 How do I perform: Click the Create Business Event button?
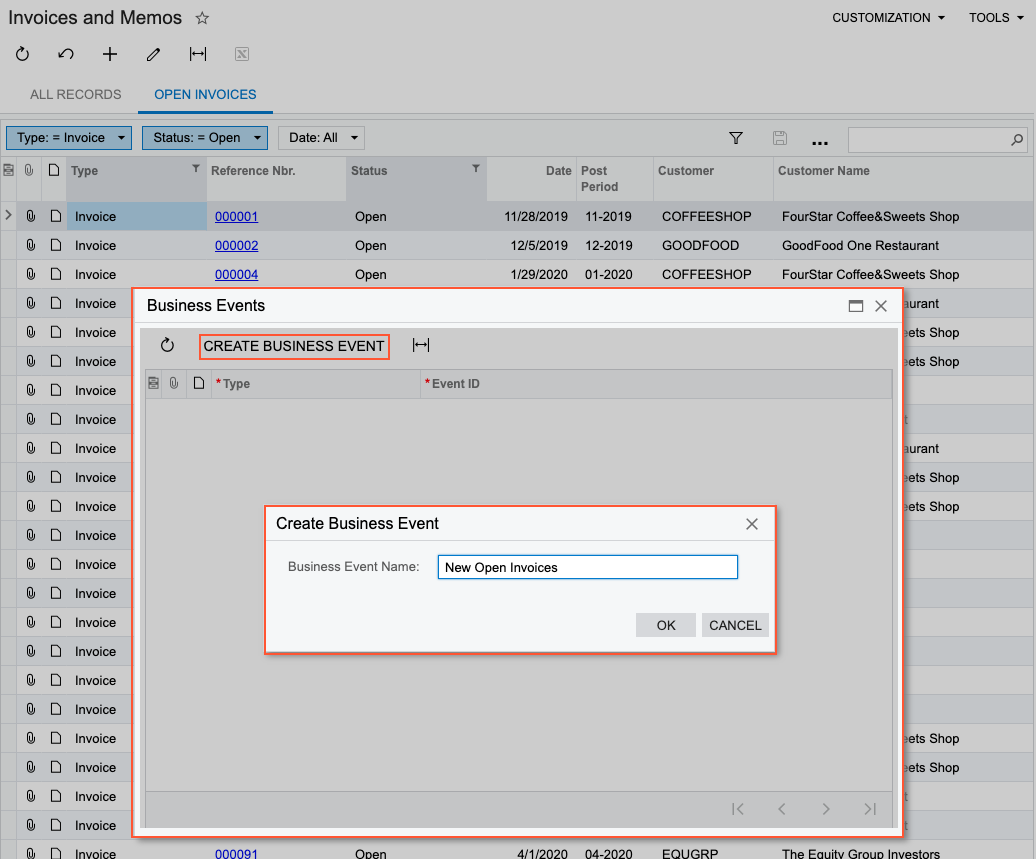294,346
